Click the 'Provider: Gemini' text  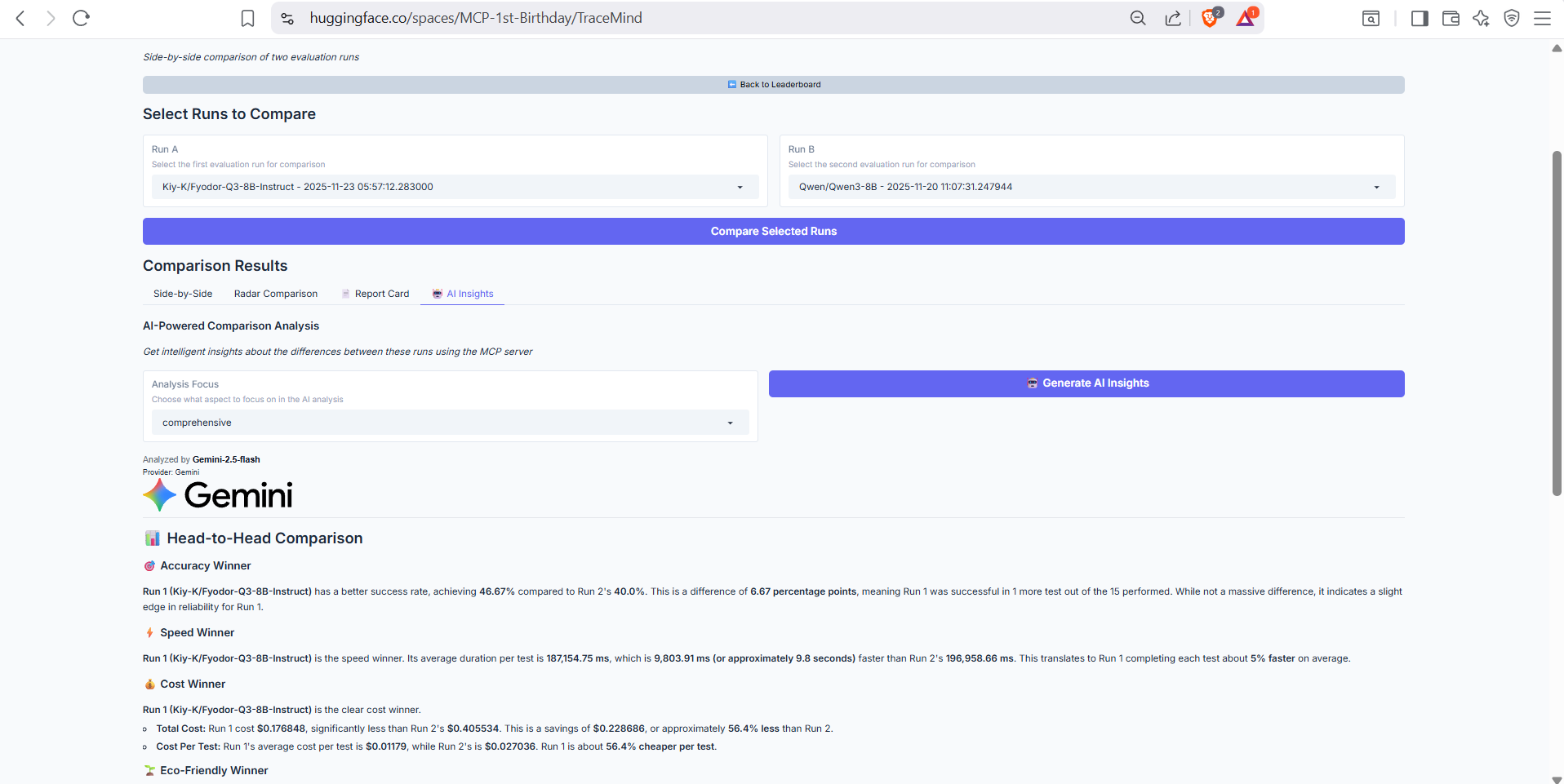pos(171,472)
